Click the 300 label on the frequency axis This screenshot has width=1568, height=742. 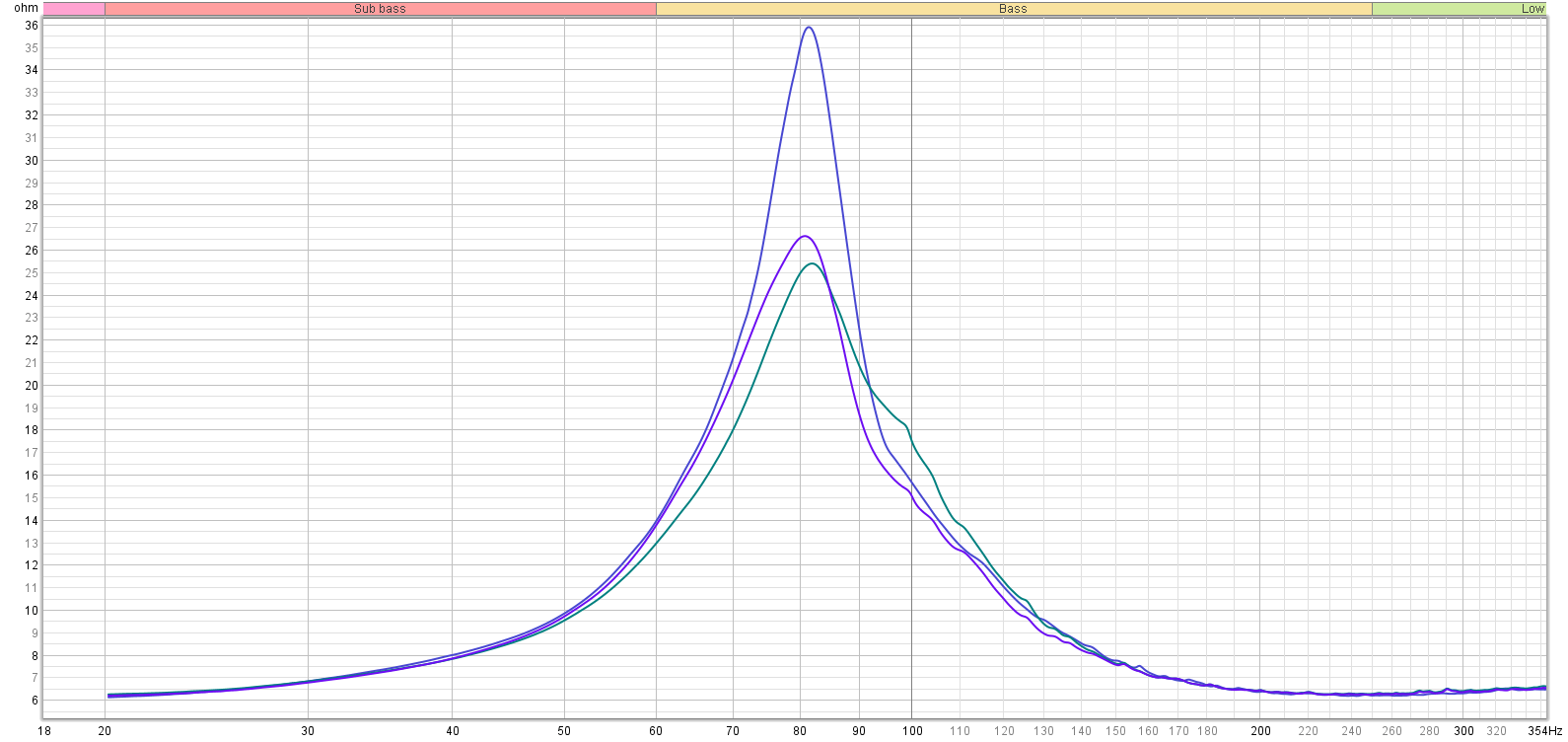[1464, 731]
